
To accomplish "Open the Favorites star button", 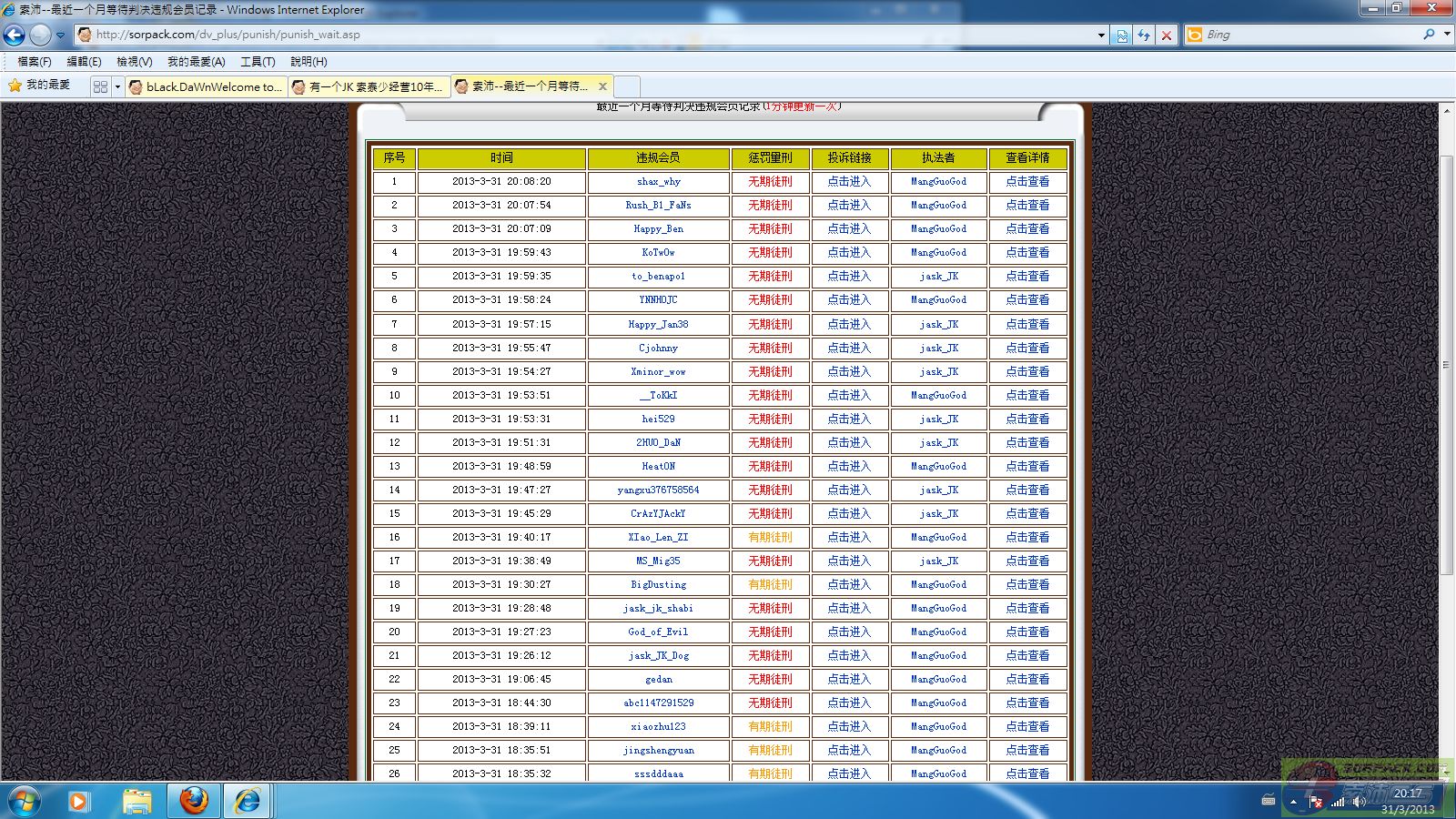I will (39, 85).
